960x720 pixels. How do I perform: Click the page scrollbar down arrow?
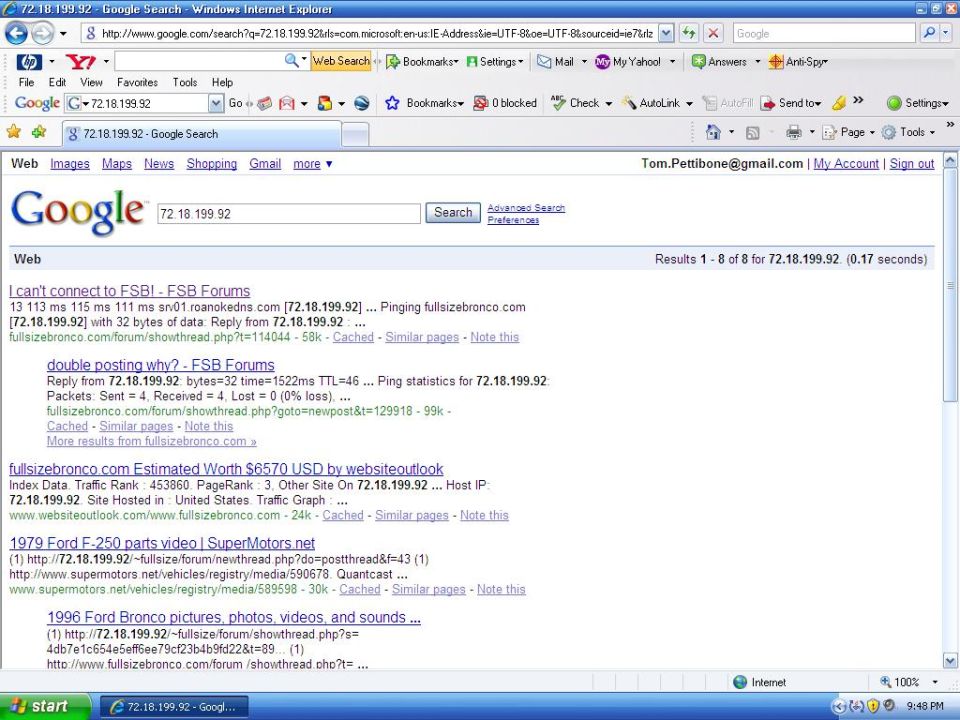coord(950,661)
